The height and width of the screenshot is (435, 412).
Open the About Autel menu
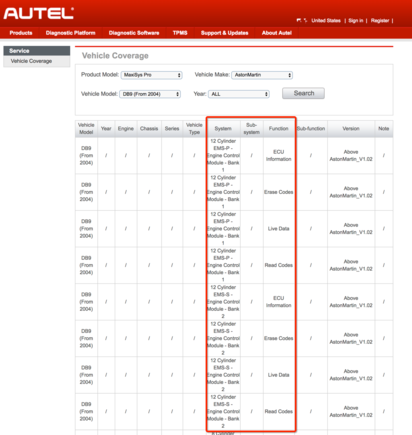[277, 33]
